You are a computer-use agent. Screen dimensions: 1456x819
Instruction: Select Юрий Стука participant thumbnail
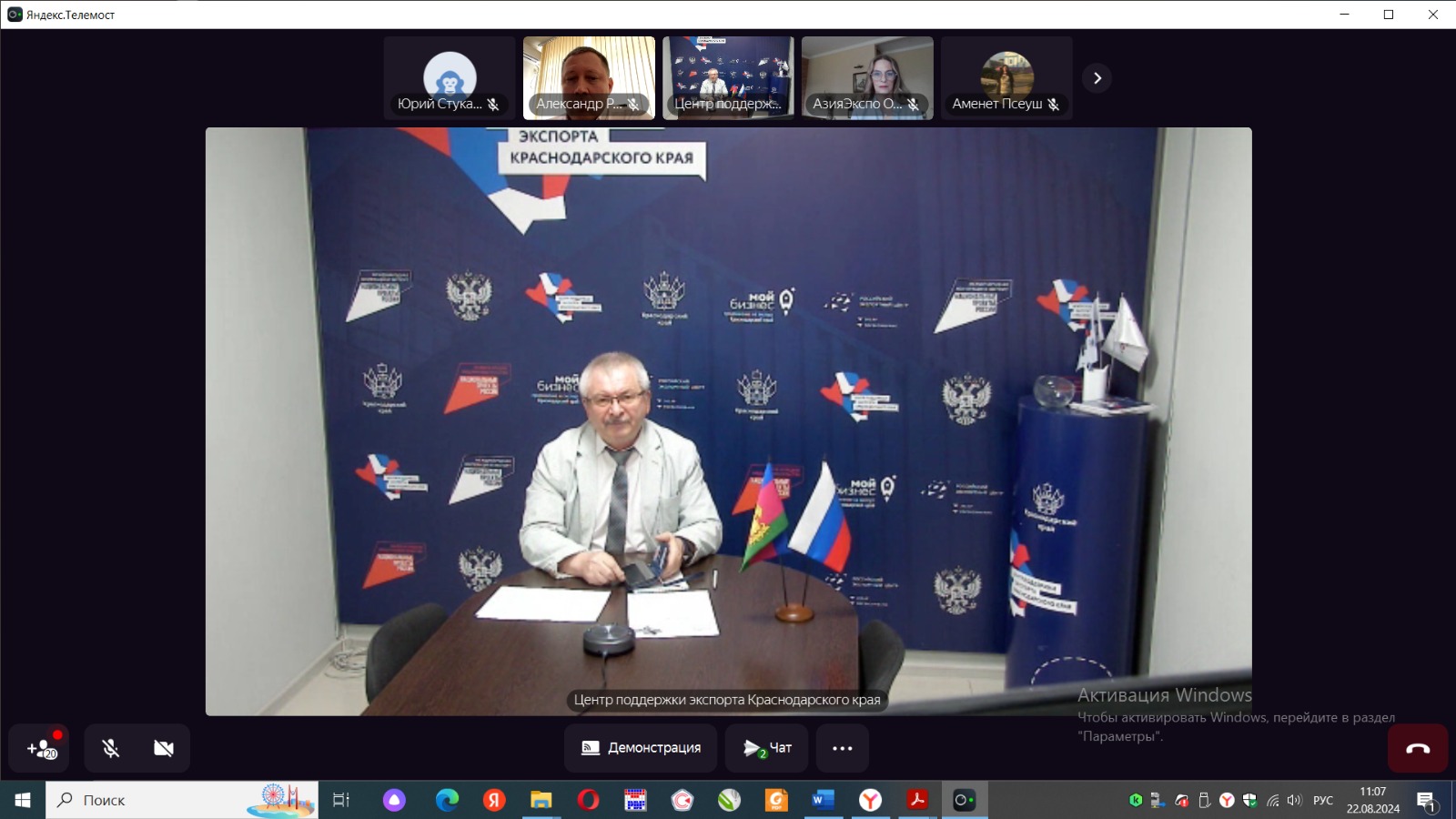coord(450,78)
